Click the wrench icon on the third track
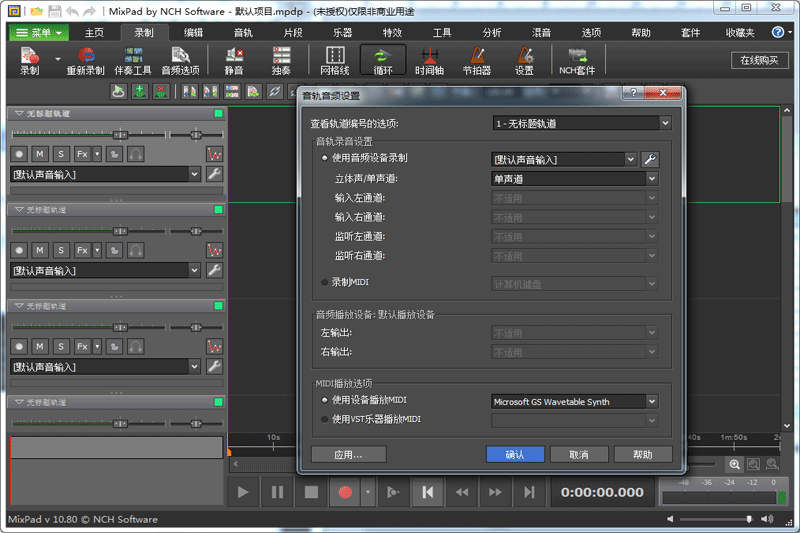This screenshot has width=800, height=533. (214, 366)
